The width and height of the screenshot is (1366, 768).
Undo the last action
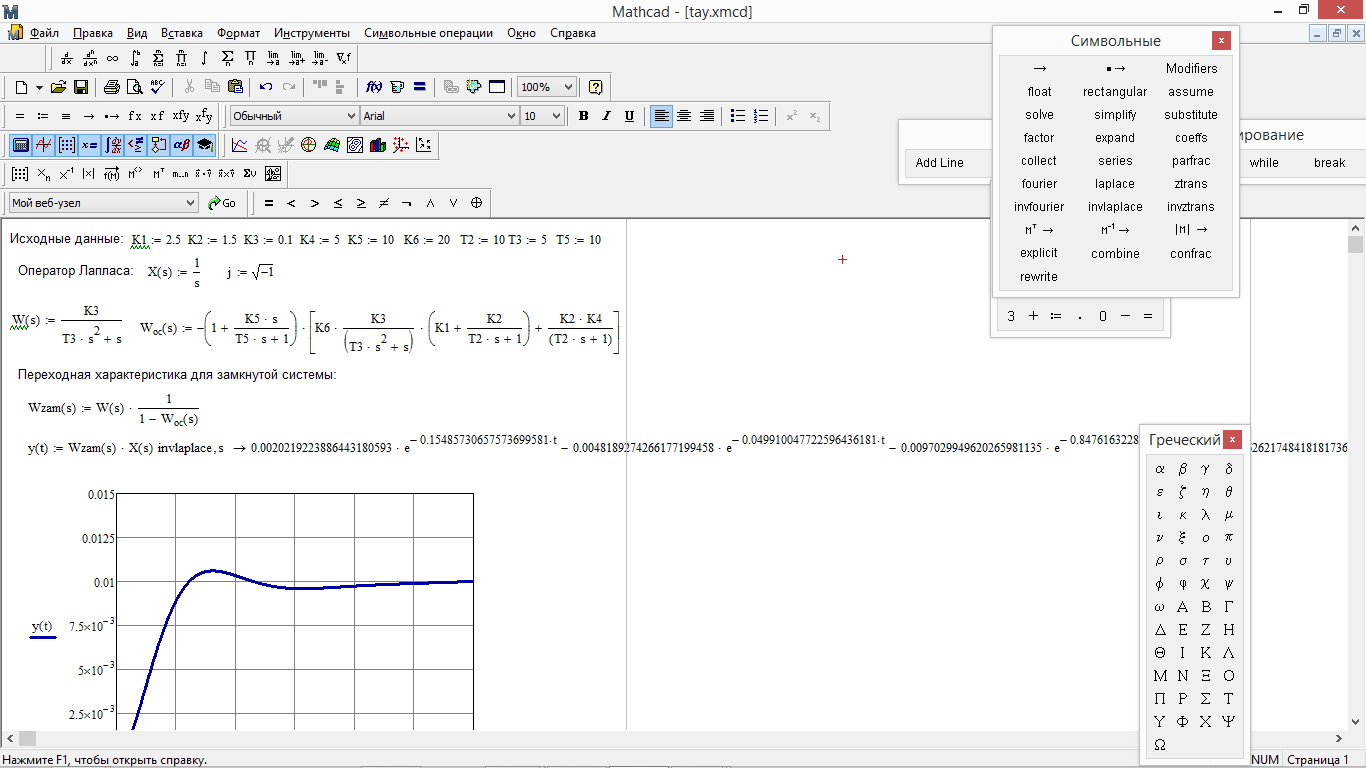[266, 87]
